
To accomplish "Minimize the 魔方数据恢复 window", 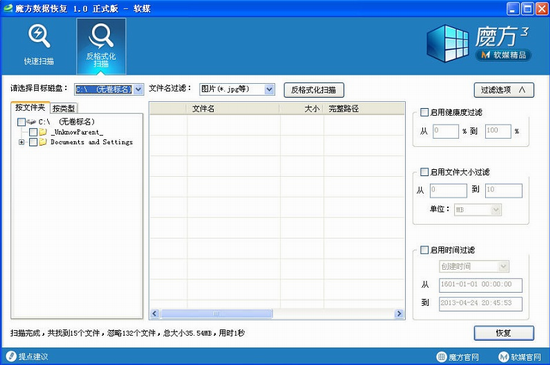I will pyautogui.click(x=513, y=9).
